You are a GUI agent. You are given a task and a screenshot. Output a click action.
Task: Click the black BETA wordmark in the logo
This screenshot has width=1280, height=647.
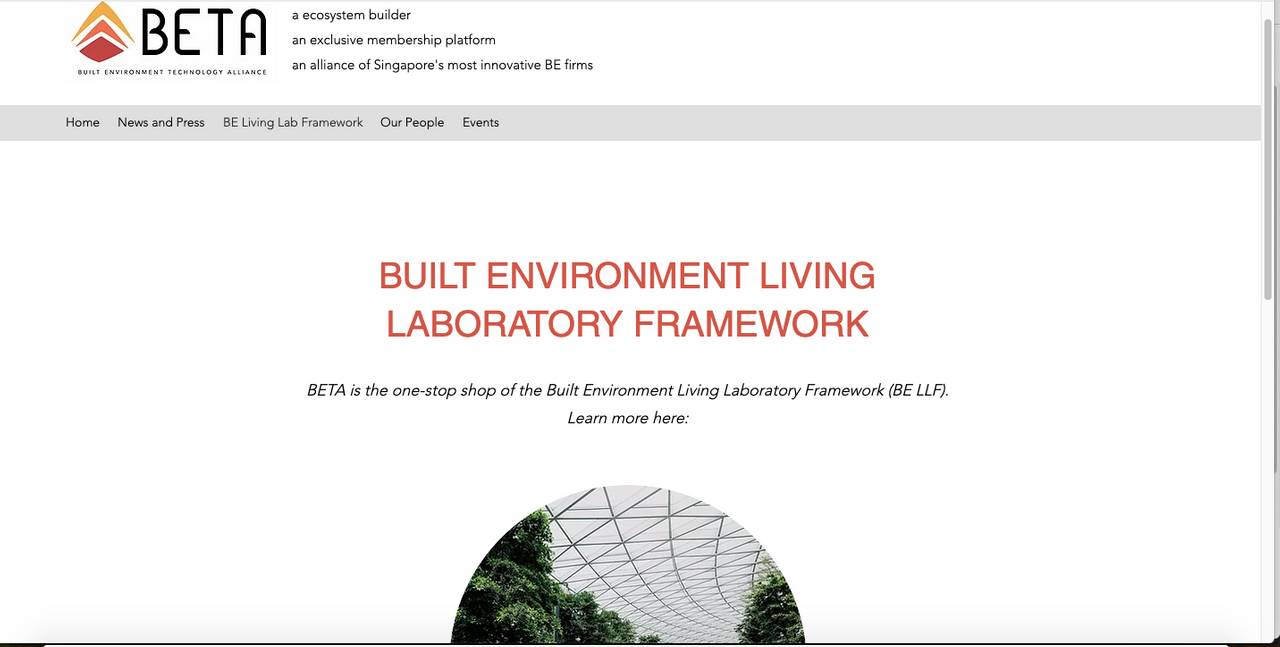click(x=204, y=34)
